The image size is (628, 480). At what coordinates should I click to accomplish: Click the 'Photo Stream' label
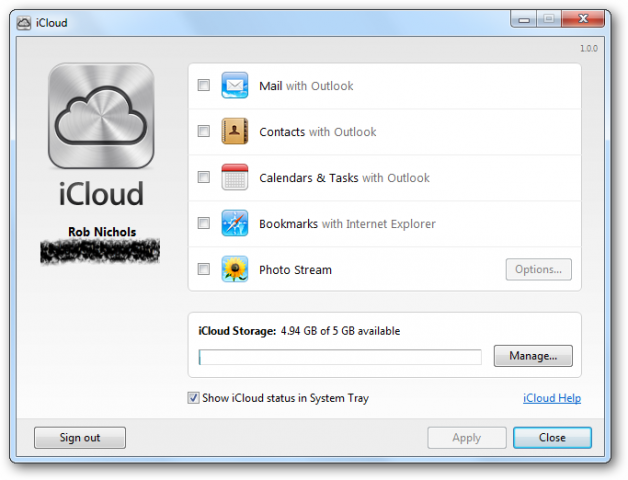click(x=296, y=270)
